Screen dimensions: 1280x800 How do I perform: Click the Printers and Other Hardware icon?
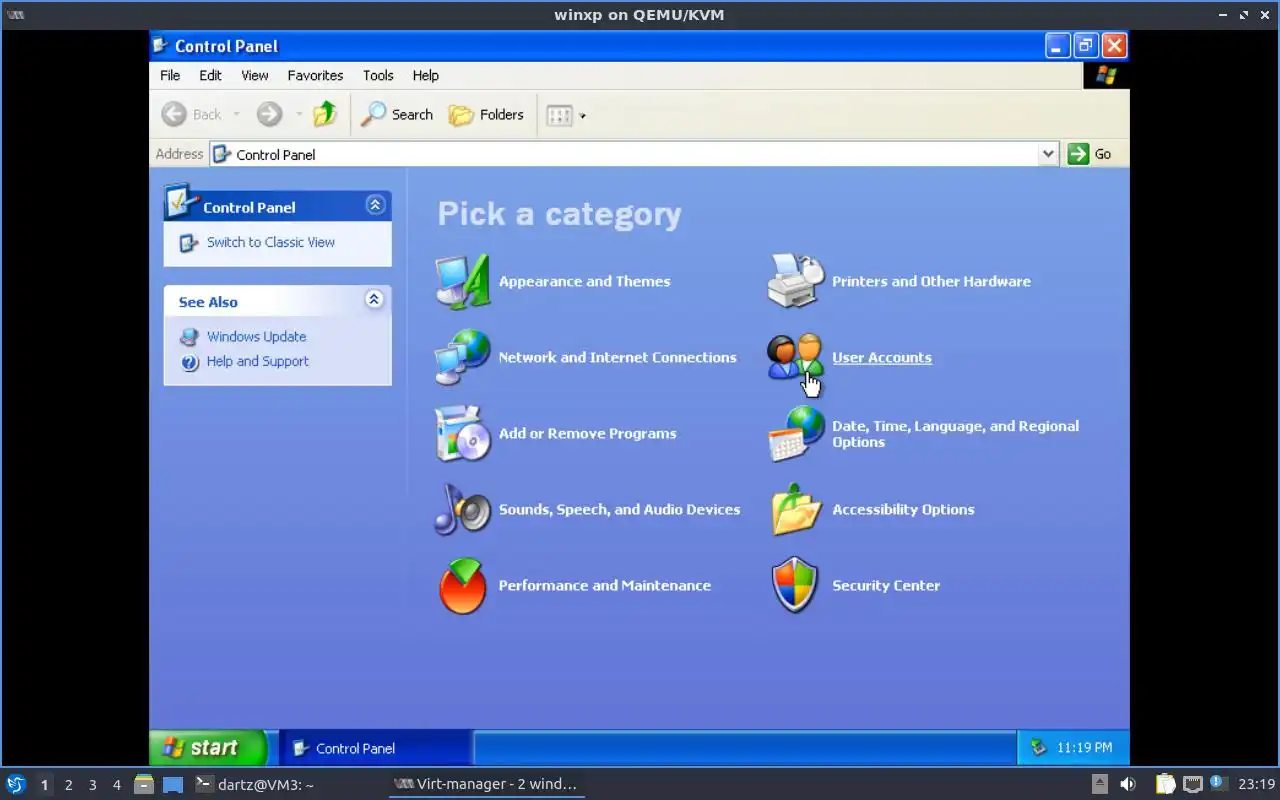click(796, 281)
